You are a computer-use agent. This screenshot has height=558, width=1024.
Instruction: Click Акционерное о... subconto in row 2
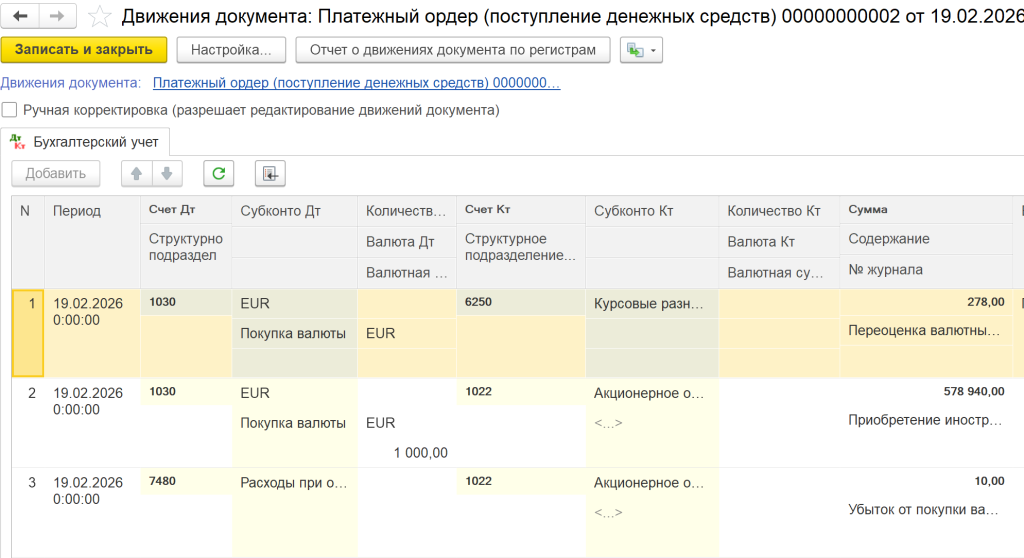[x=652, y=393]
